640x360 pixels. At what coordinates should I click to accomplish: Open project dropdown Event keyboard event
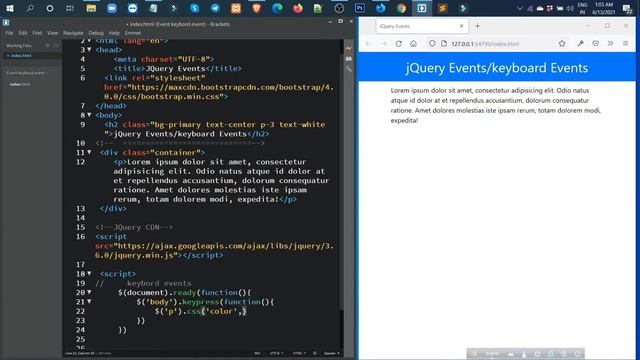click(27, 73)
